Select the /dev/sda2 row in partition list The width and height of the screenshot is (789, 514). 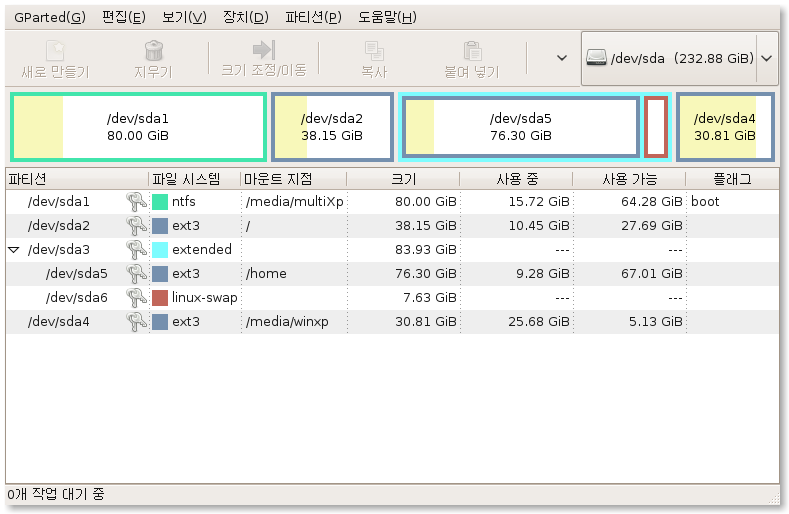(392, 226)
